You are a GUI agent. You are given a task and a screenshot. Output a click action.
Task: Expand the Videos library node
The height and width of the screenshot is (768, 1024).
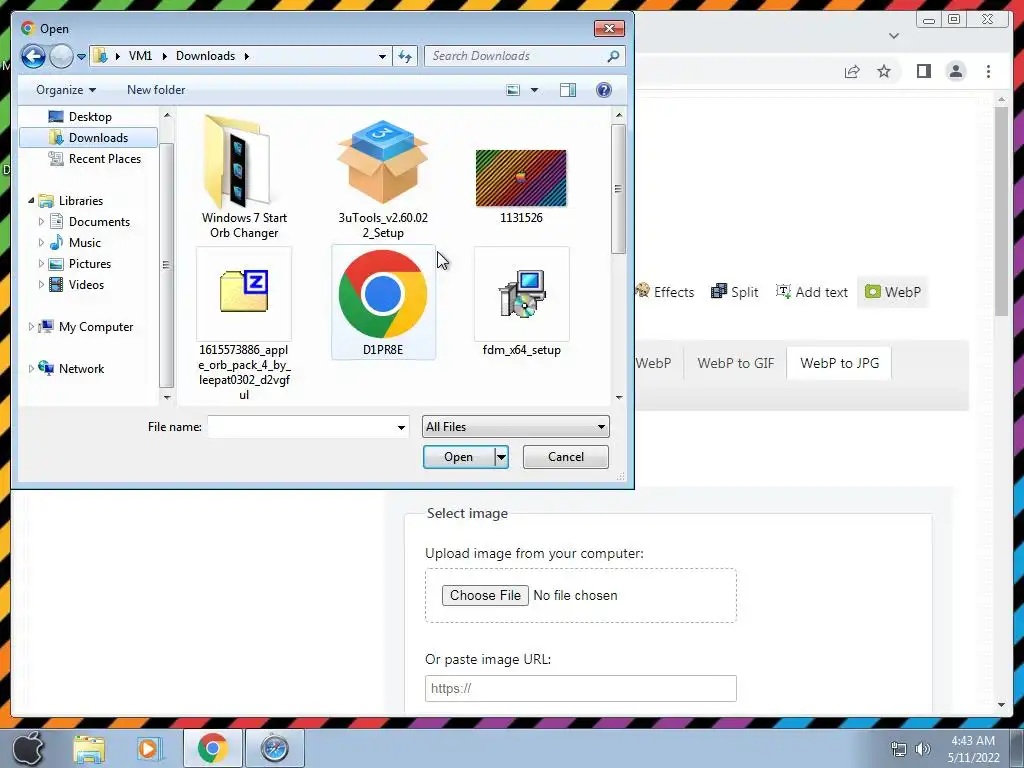(x=41, y=285)
